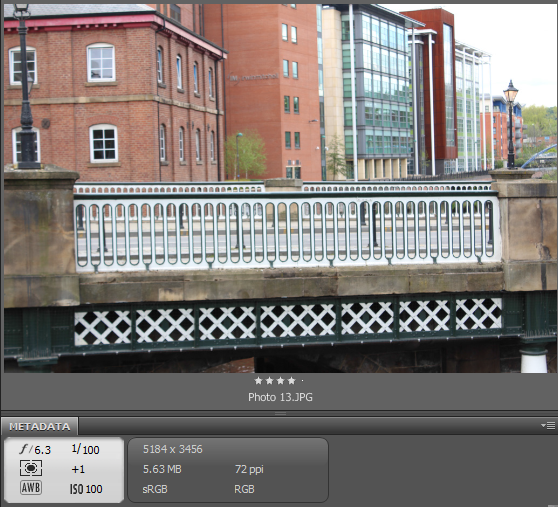Click the panel divider grip above Metadata

pyautogui.click(x=280, y=413)
